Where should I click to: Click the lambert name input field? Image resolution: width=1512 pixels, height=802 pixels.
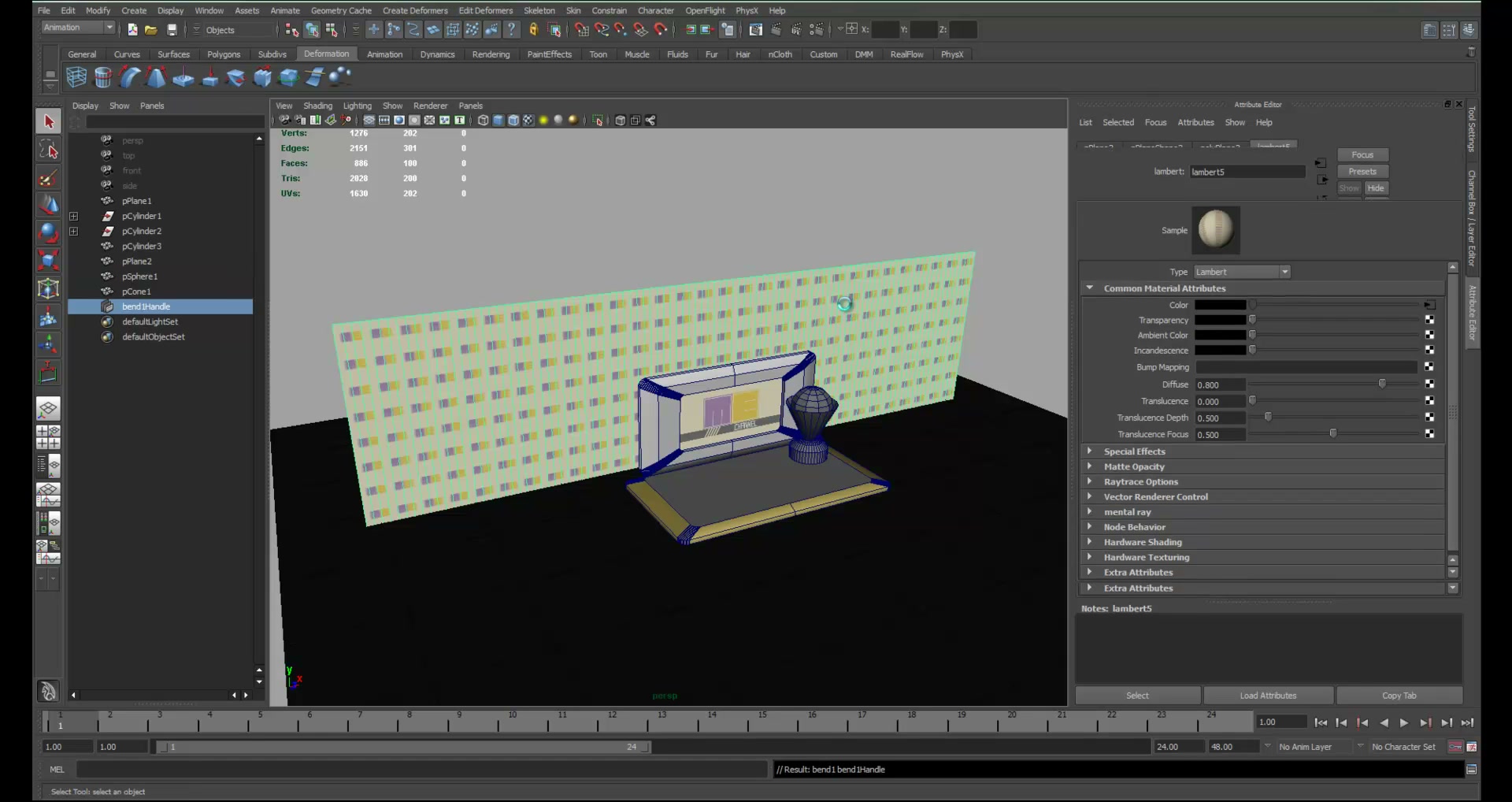point(1247,172)
